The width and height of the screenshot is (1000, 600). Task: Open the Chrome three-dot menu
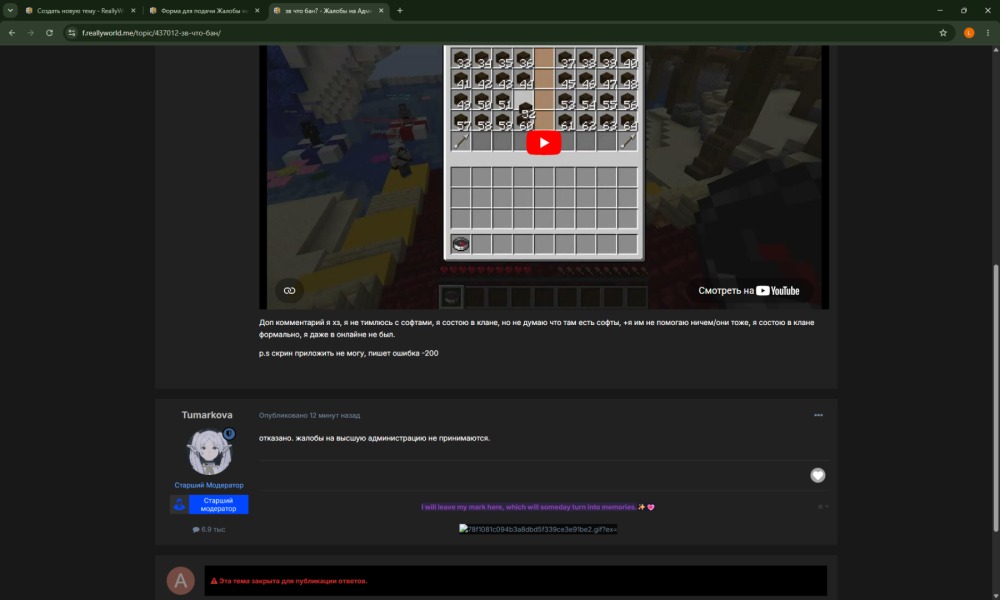988,33
